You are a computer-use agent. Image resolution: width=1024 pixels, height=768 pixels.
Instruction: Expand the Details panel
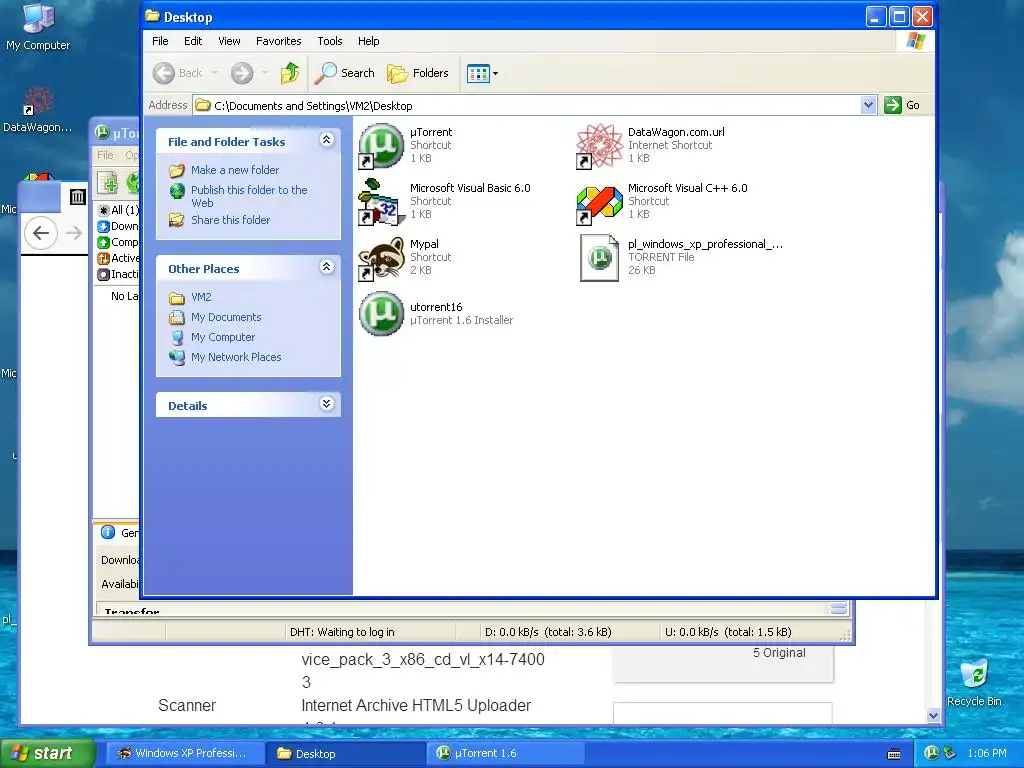pyautogui.click(x=327, y=404)
